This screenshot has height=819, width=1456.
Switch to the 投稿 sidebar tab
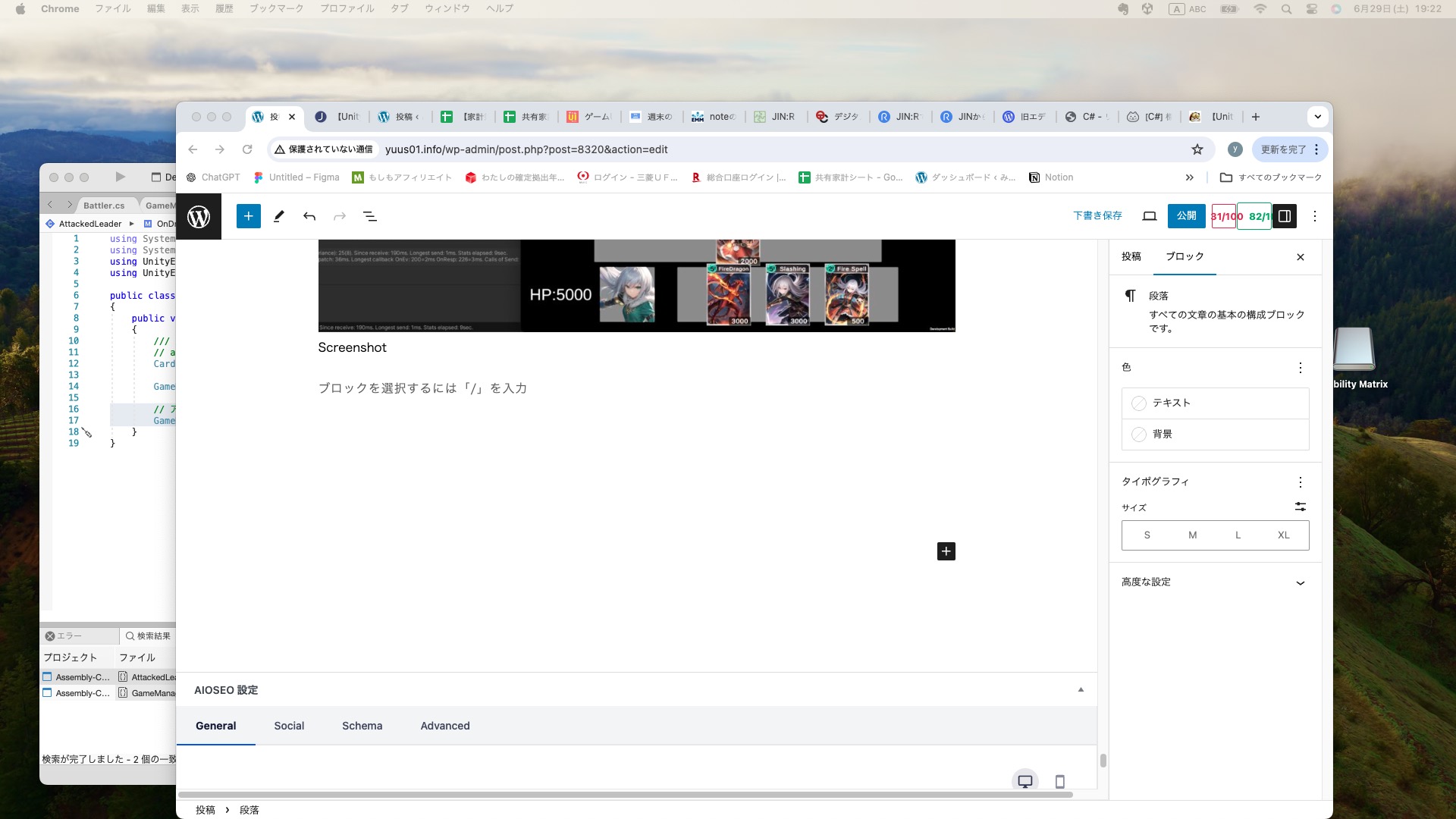point(1131,256)
